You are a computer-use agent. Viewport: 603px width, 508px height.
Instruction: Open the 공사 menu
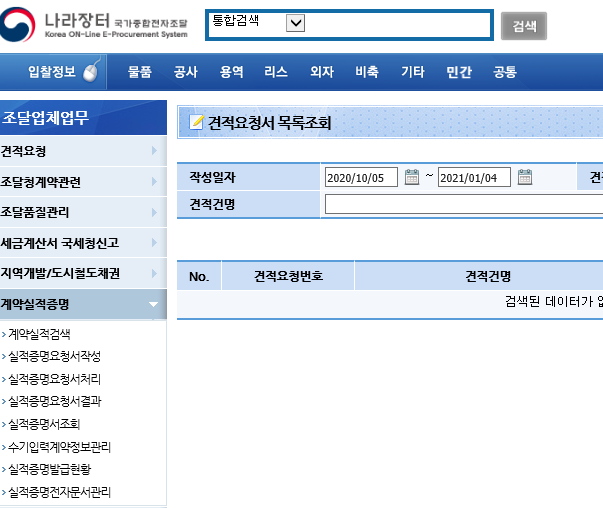click(186, 72)
